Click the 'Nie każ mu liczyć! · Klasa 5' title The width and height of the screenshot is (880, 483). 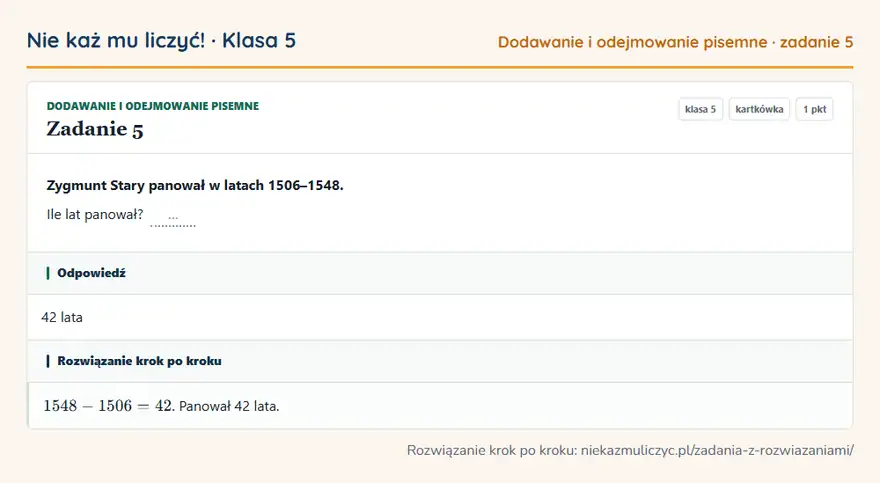point(161,40)
